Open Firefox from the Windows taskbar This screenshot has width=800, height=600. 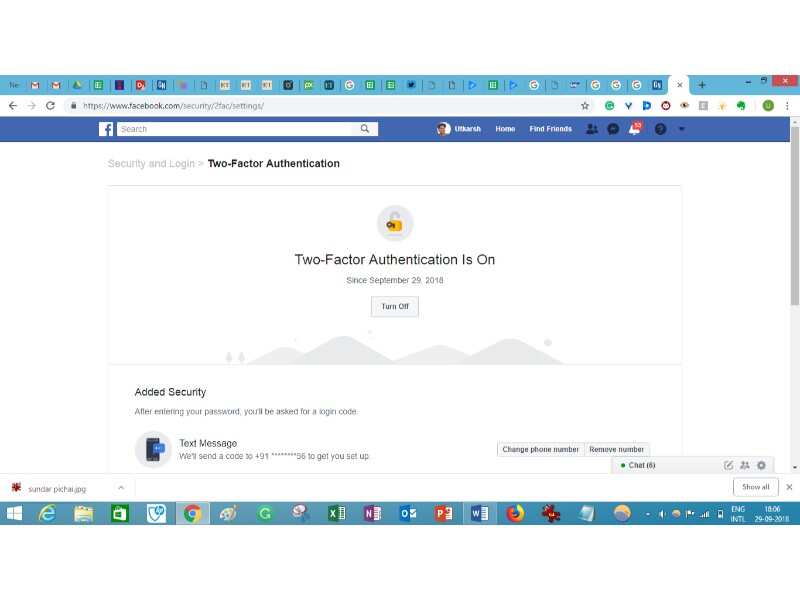click(515, 514)
